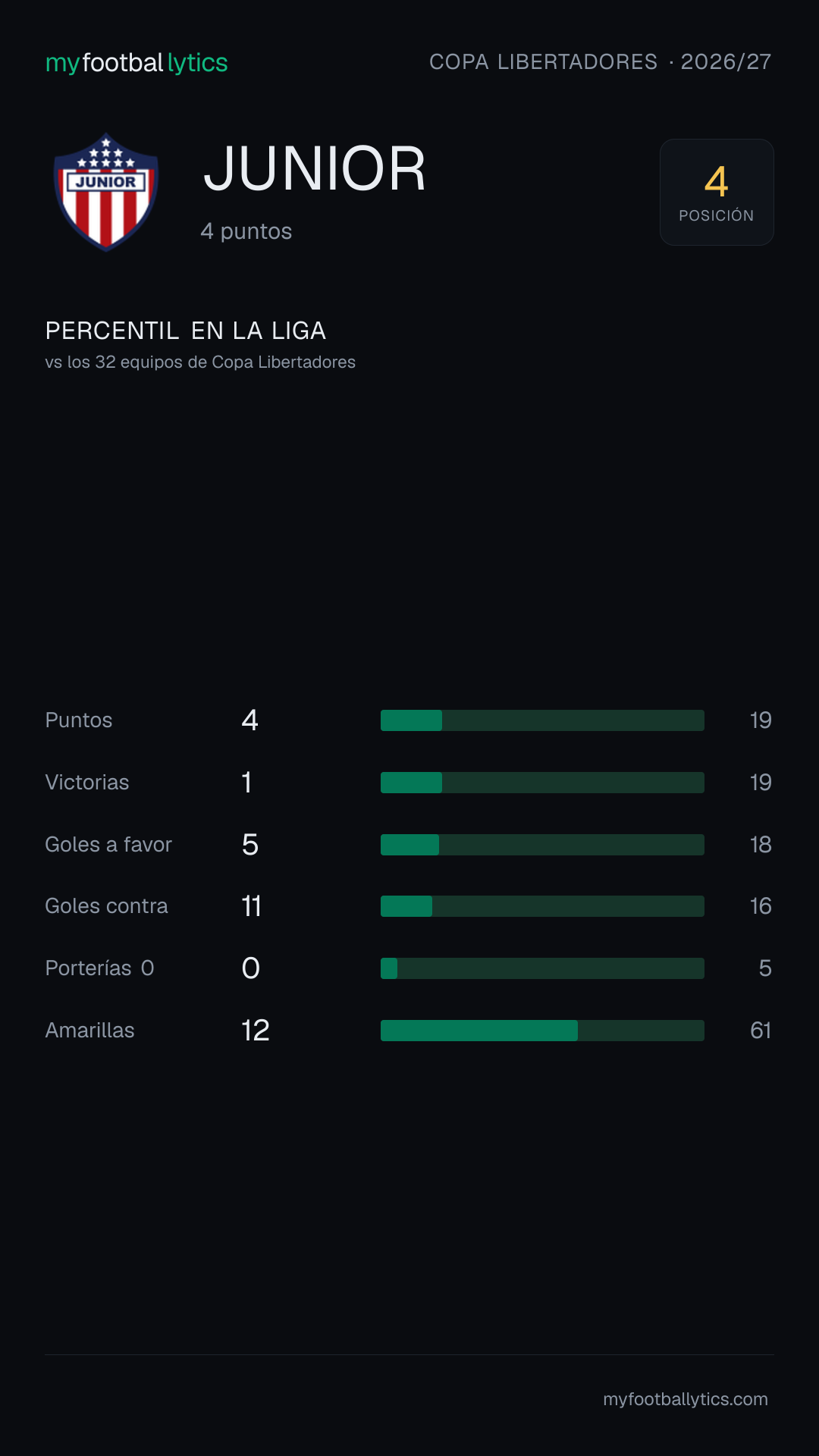Click the myfootballytics logo
The height and width of the screenshot is (1456, 819).
[x=136, y=63]
